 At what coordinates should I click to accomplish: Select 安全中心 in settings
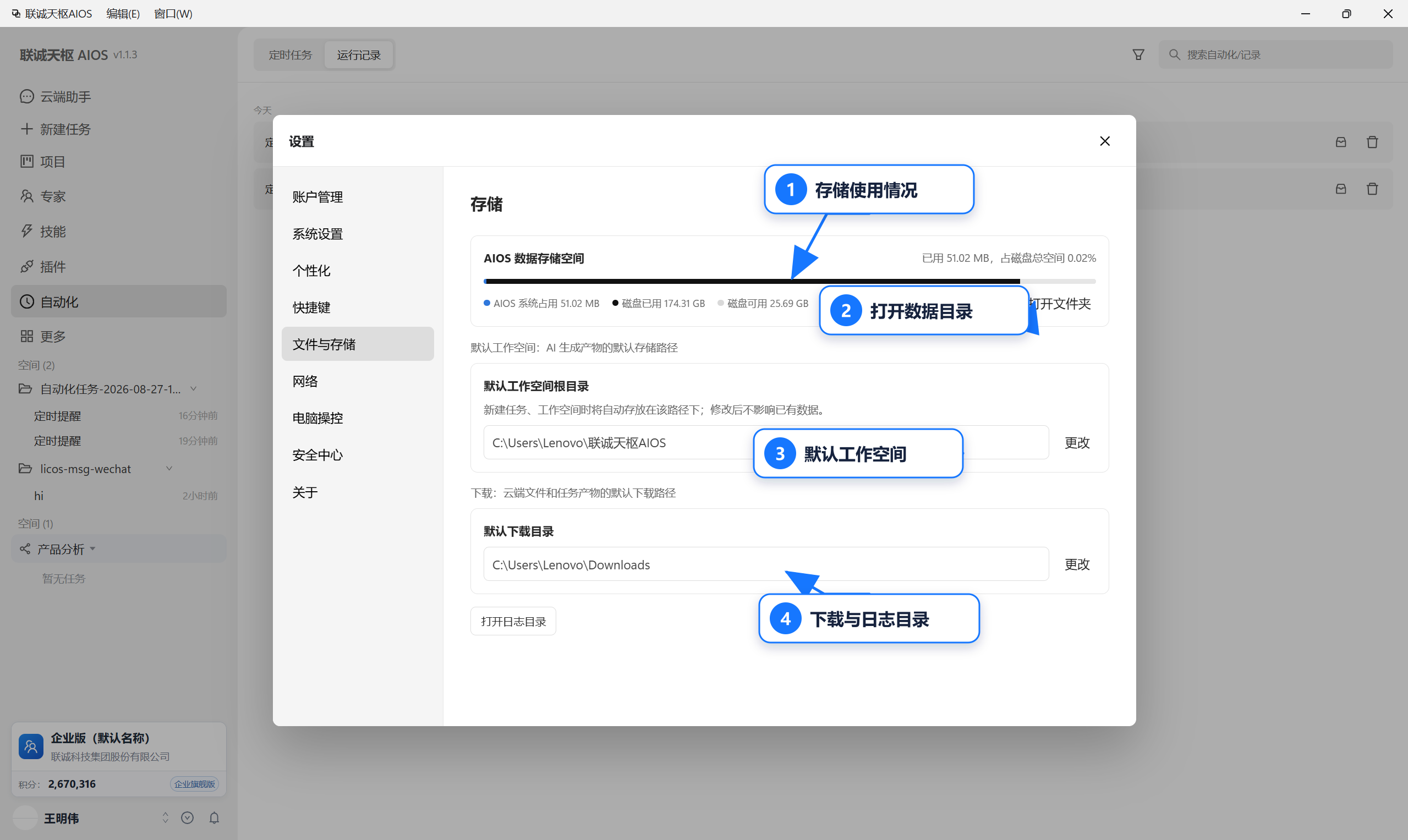(358, 455)
